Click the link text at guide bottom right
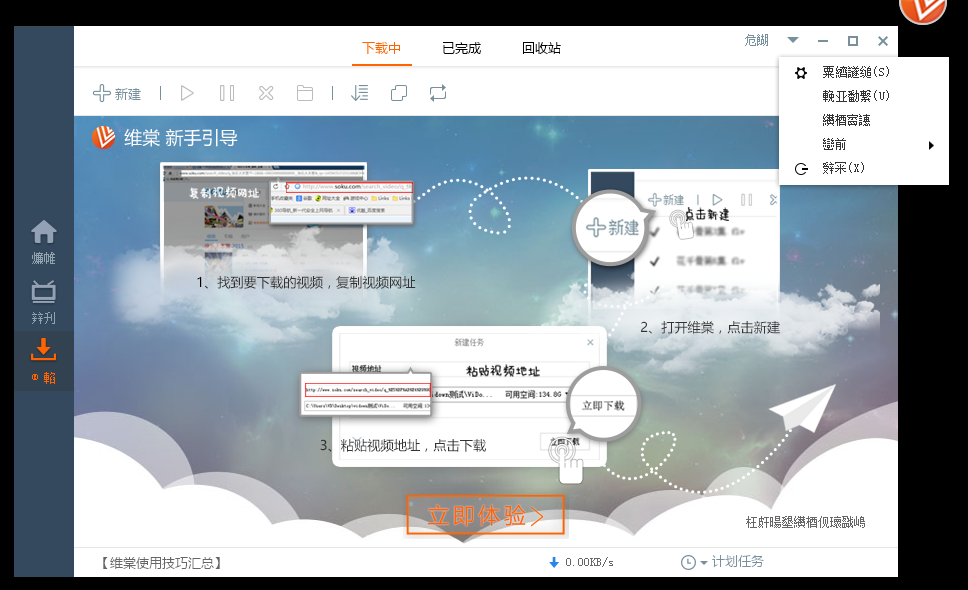 [x=806, y=523]
